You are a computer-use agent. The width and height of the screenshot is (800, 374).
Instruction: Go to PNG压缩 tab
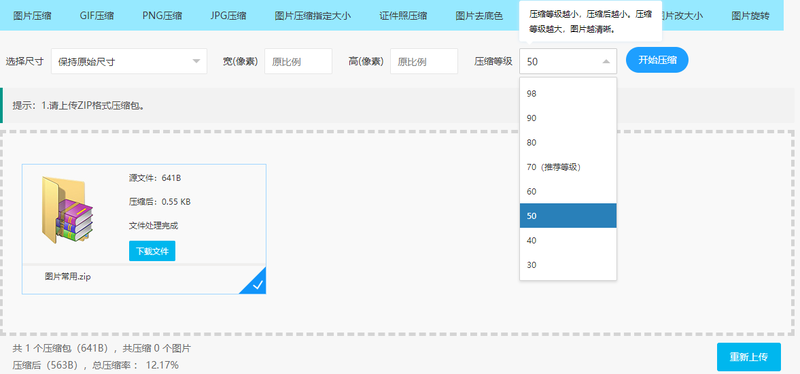(x=162, y=16)
